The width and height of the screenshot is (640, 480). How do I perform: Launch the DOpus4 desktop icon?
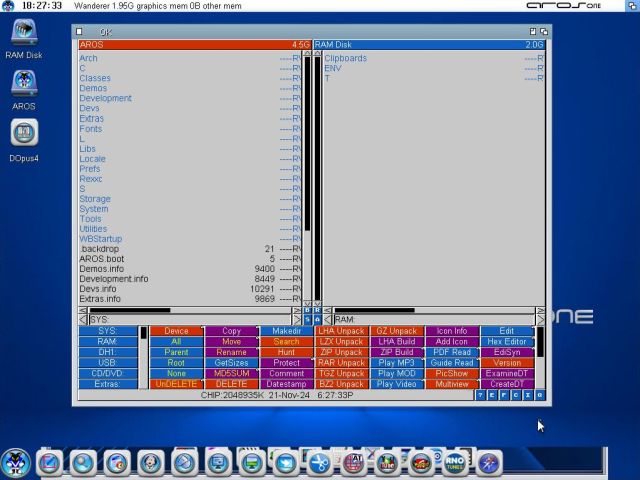coord(24,140)
